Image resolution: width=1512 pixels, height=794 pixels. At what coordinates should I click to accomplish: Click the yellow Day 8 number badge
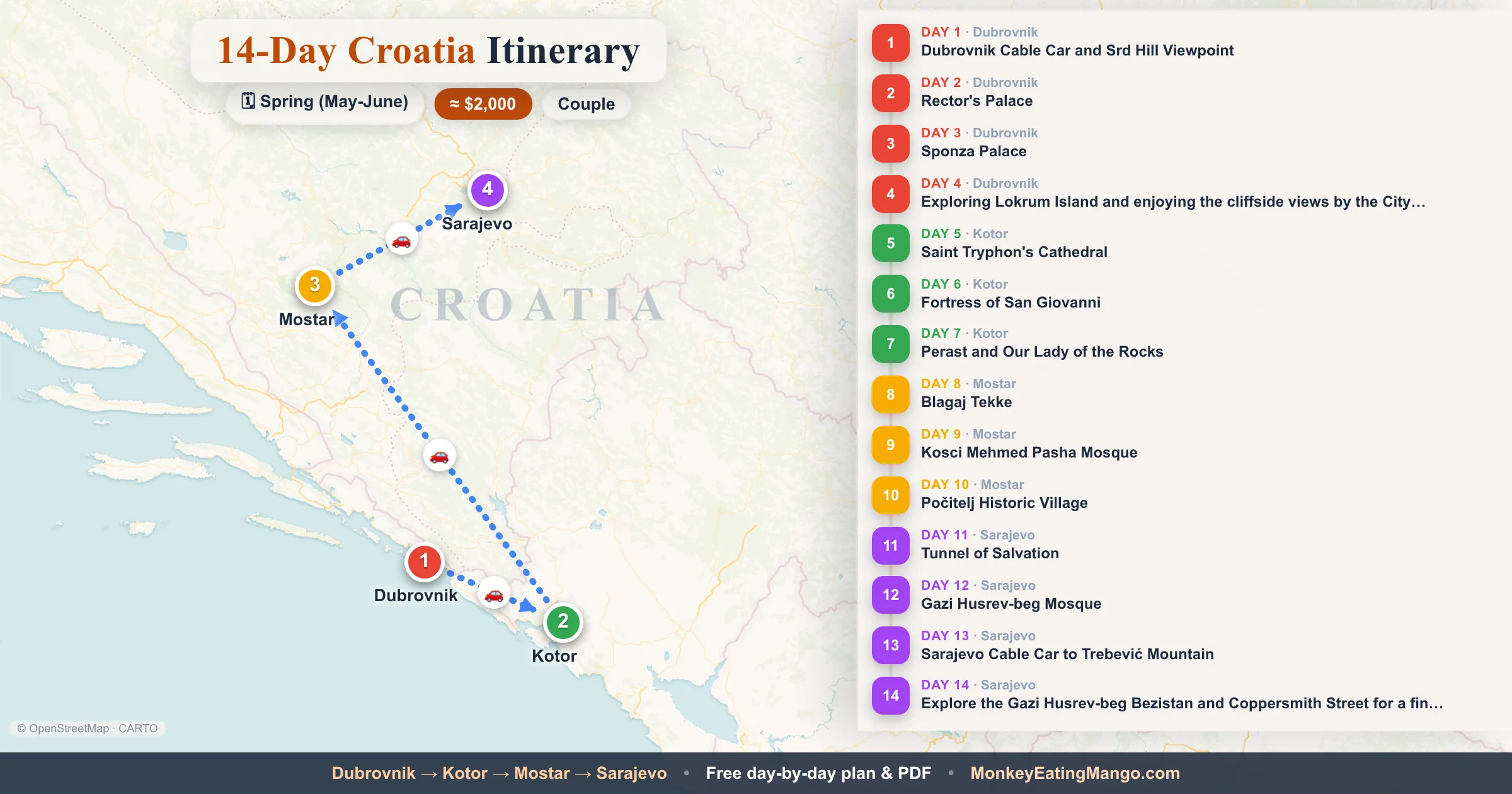pos(891,394)
